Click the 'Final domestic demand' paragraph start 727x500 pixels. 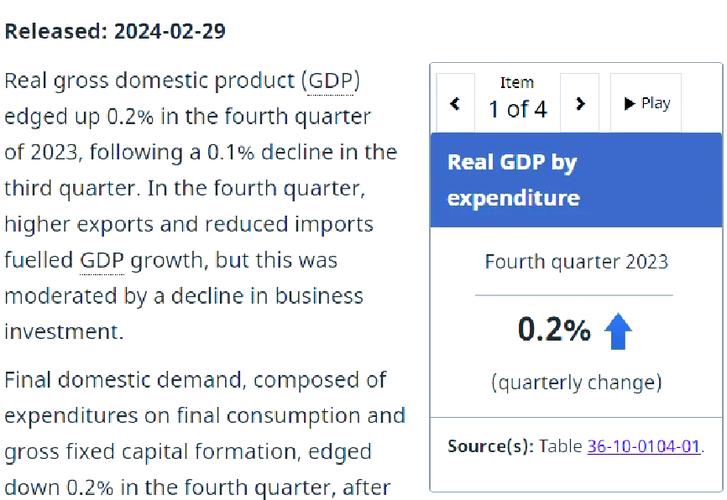[x=123, y=380]
